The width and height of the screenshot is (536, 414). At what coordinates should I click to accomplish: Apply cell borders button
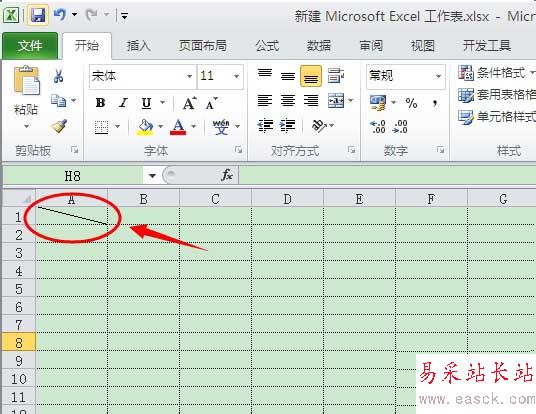click(101, 127)
